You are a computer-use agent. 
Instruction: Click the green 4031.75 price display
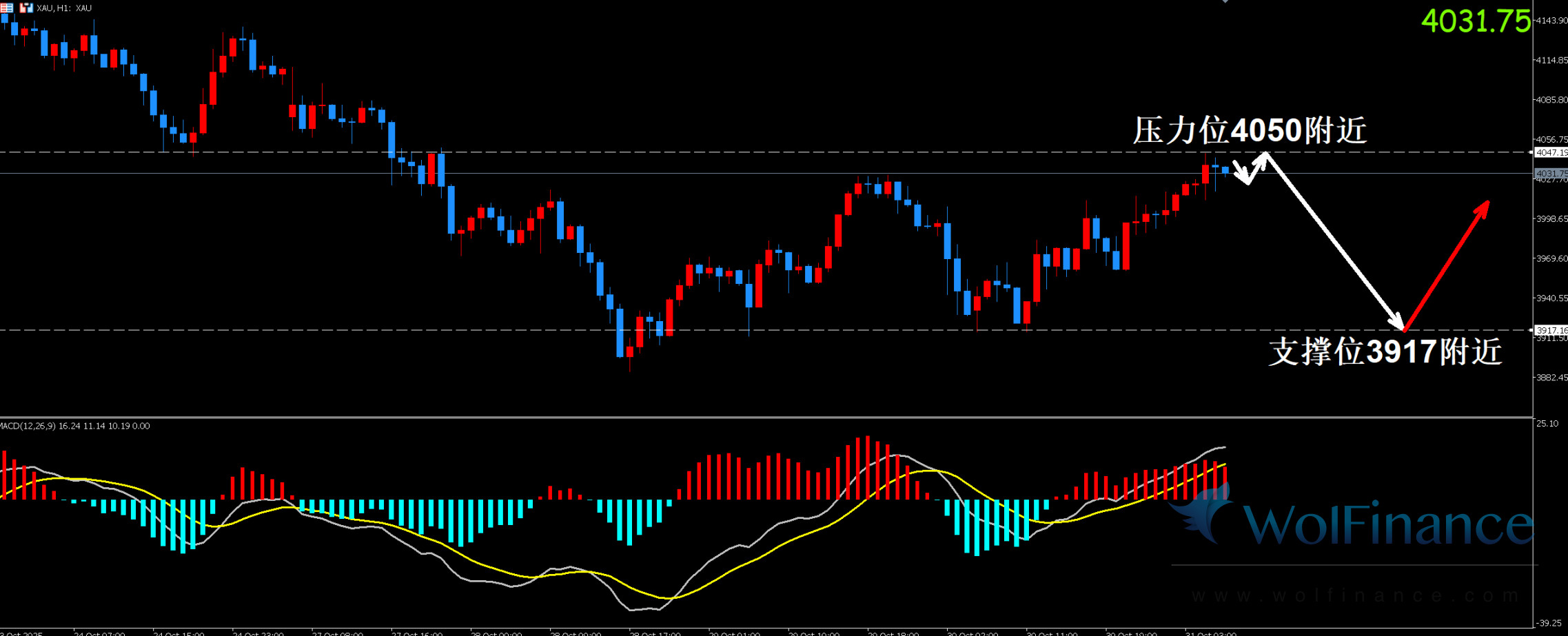pyautogui.click(x=1475, y=21)
